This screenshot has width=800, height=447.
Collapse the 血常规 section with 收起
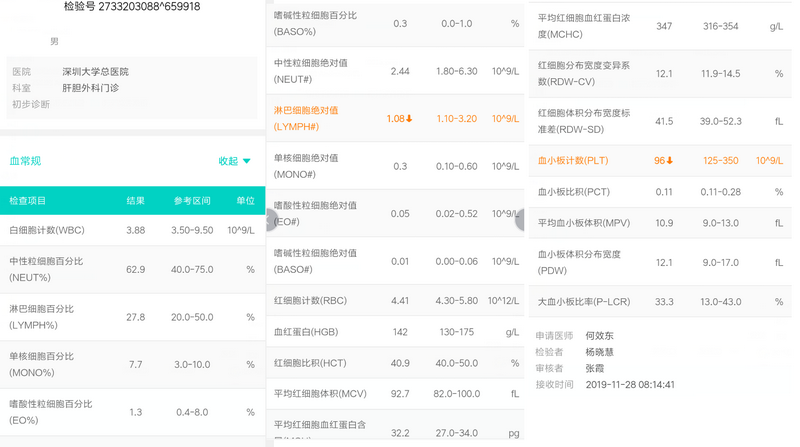(228, 161)
